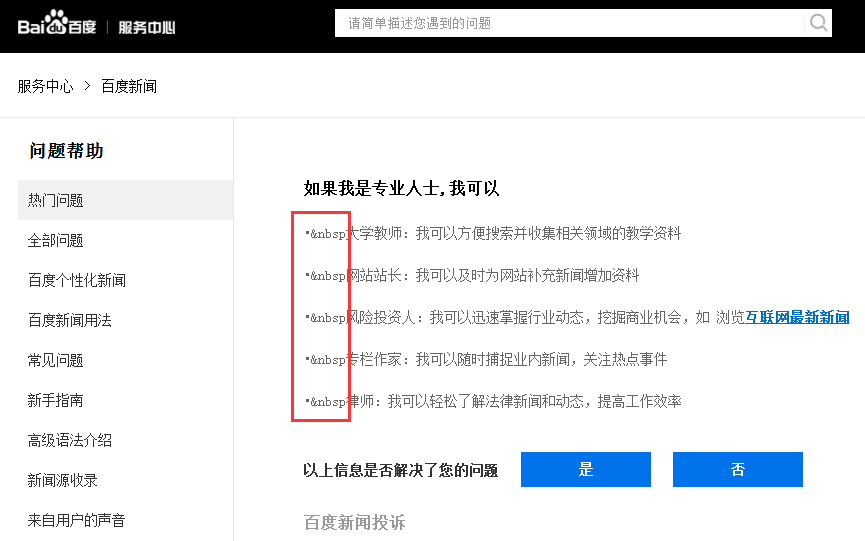Click heading 如果我是专业人士,我可以

(x=401, y=189)
